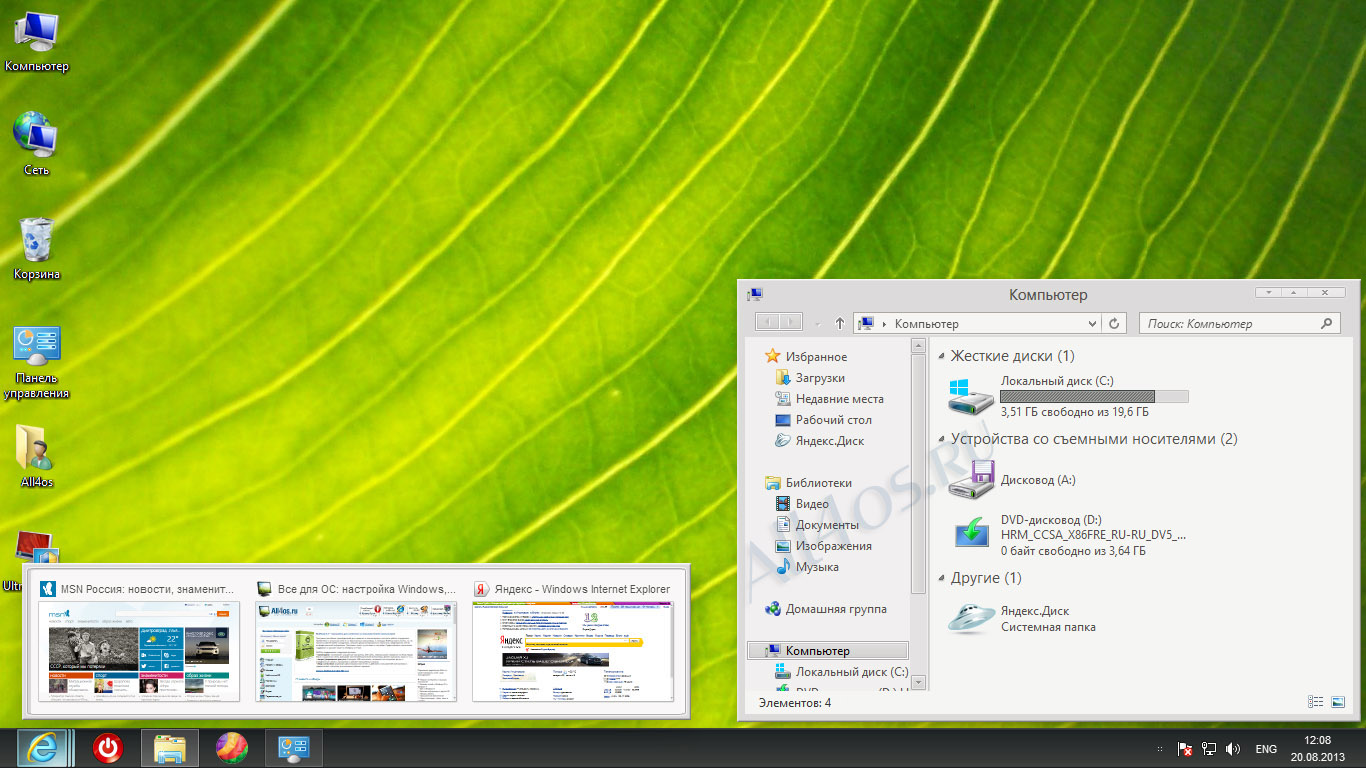1366x768 pixels.
Task: Open Панель управления desktop icon
Action: (x=36, y=360)
